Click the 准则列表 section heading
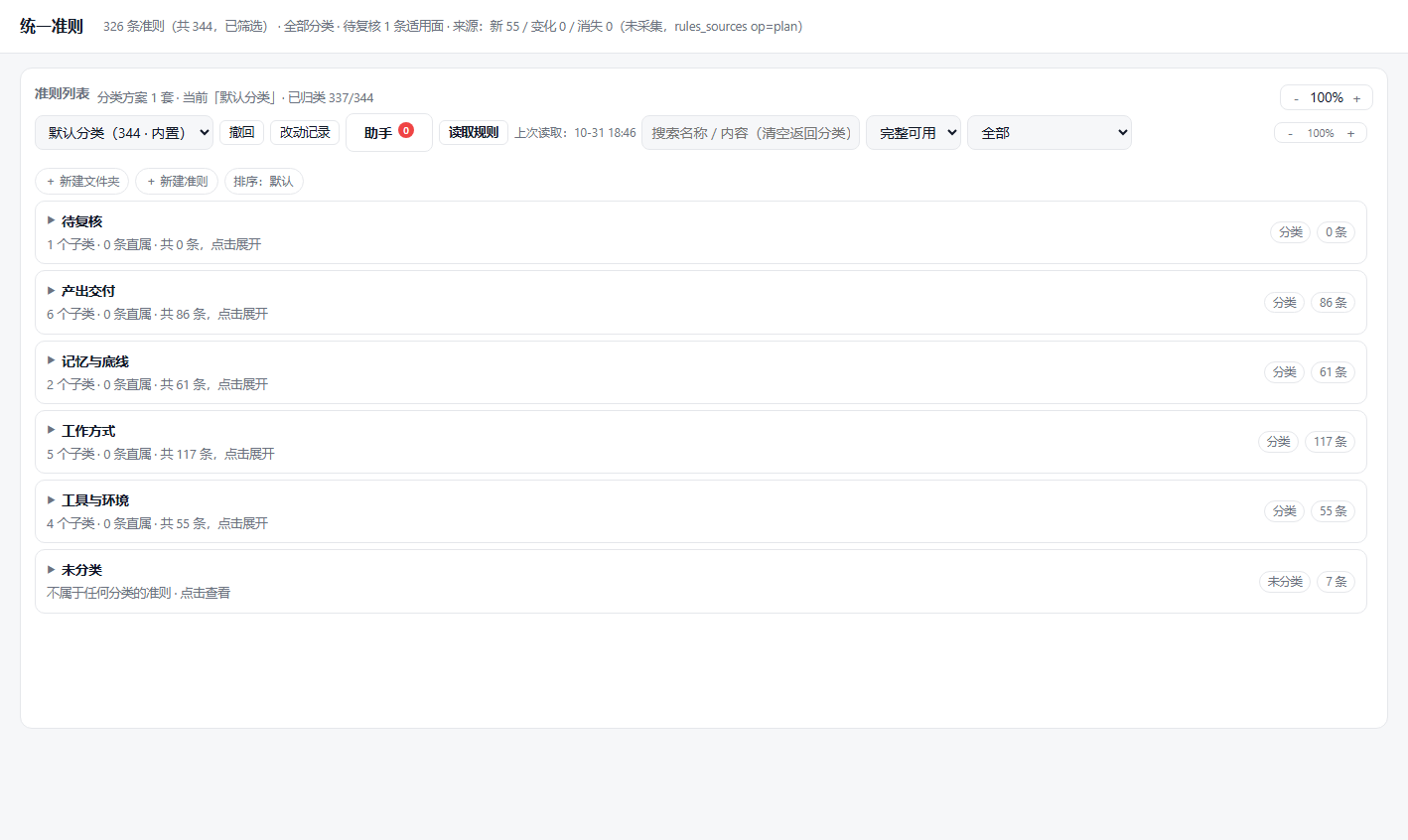The height and width of the screenshot is (840, 1408). tap(62, 93)
